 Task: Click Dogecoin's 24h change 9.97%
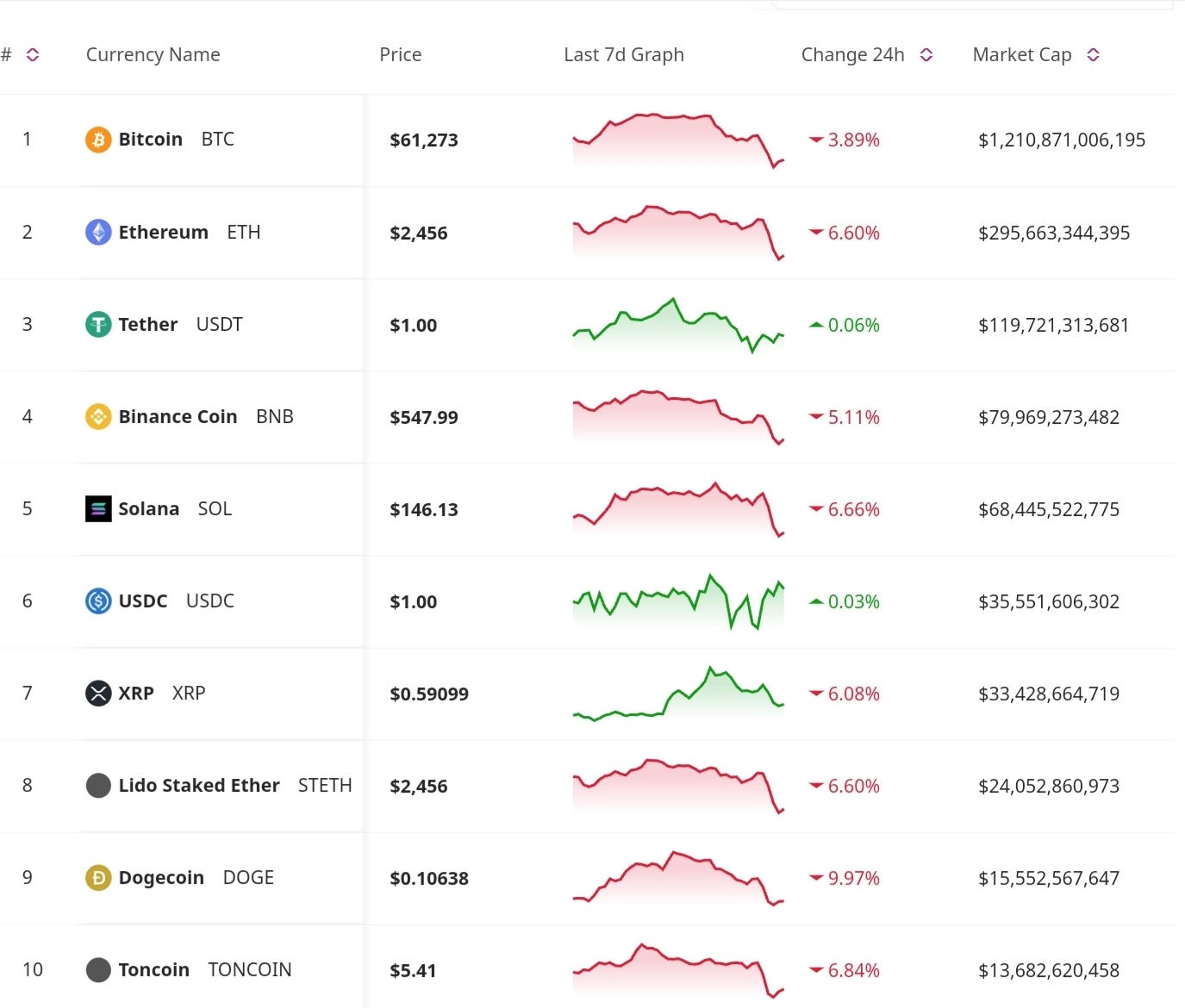(854, 879)
